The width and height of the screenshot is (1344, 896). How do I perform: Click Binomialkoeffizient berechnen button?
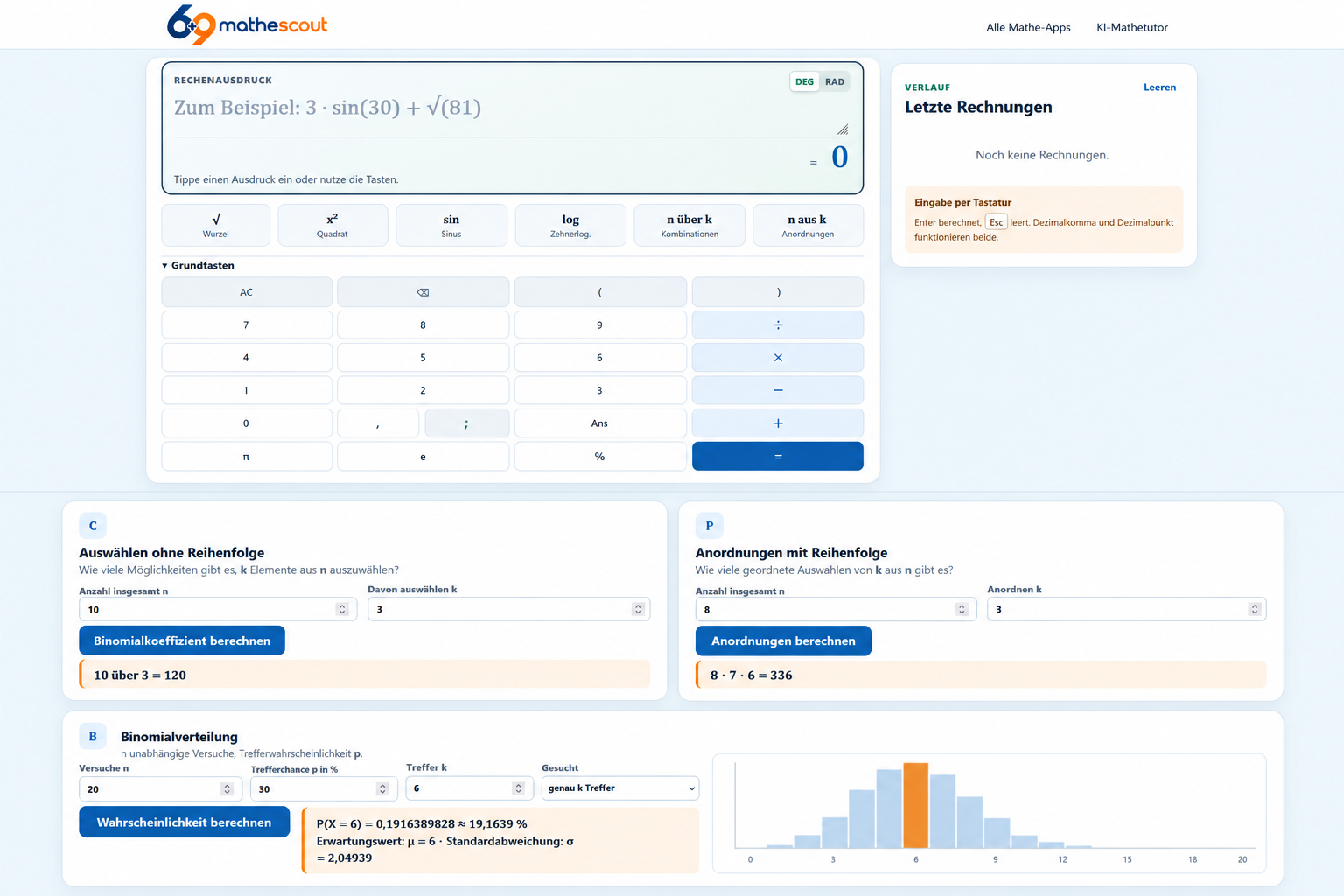(182, 640)
